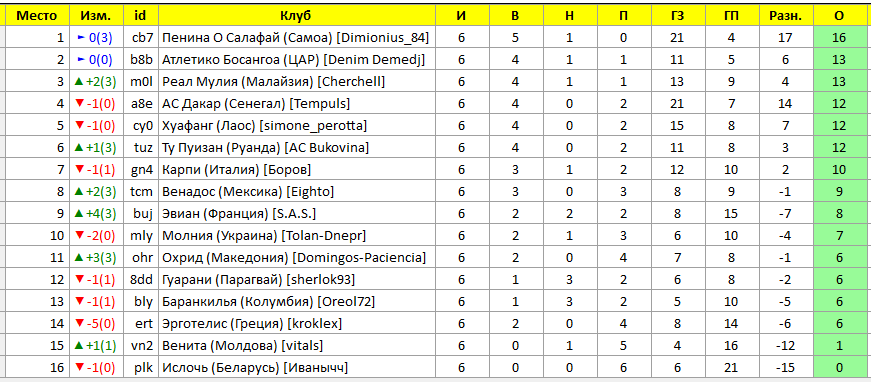Viewport: 871px width, 382px height.
Task: Click green points cell showing 16
Action: coord(839,38)
